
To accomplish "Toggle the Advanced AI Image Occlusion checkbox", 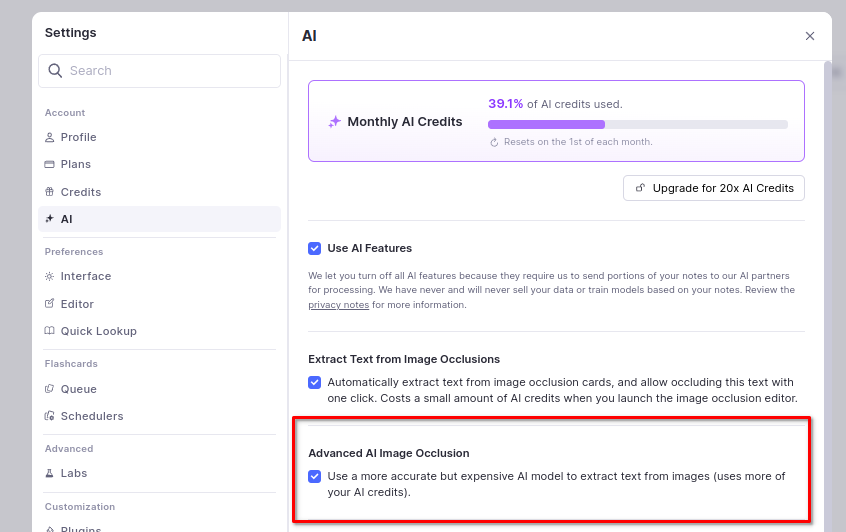I will [x=315, y=476].
